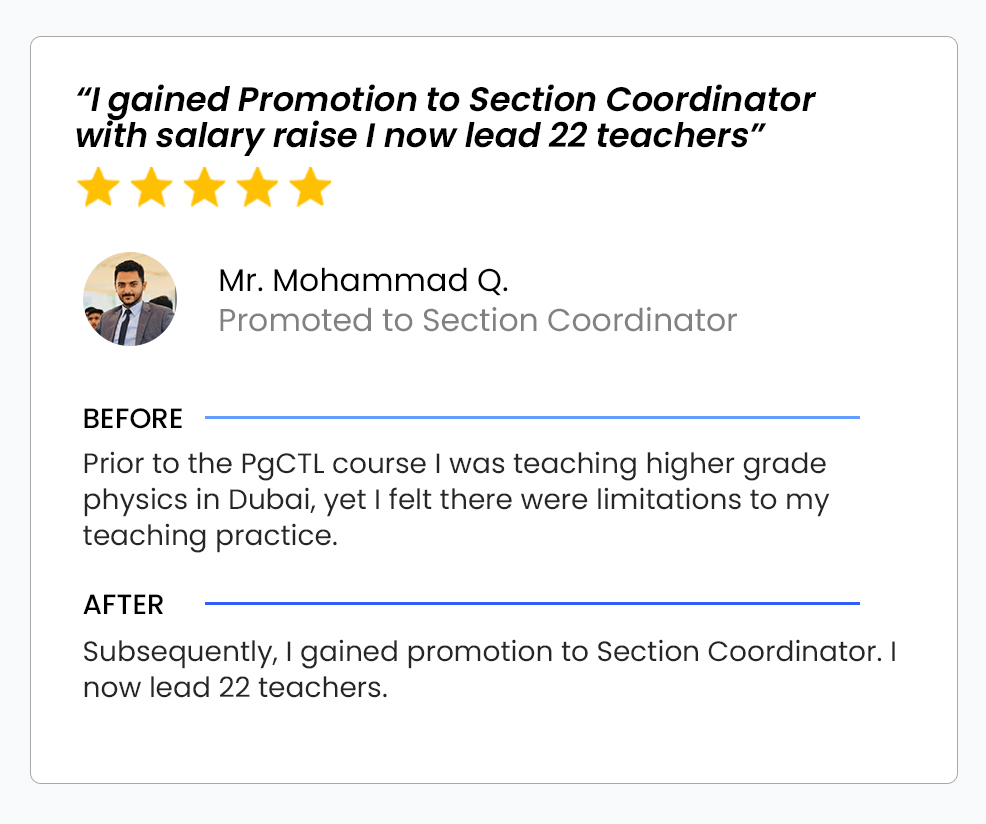Viewport: 986px width, 824px height.
Task: Click the fourth gold star
Action: click(x=257, y=188)
